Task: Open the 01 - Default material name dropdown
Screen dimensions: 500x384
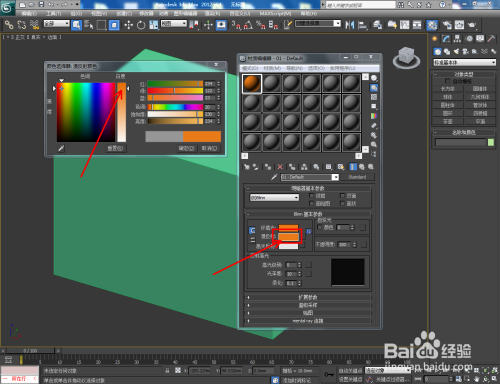Action: click(310, 177)
